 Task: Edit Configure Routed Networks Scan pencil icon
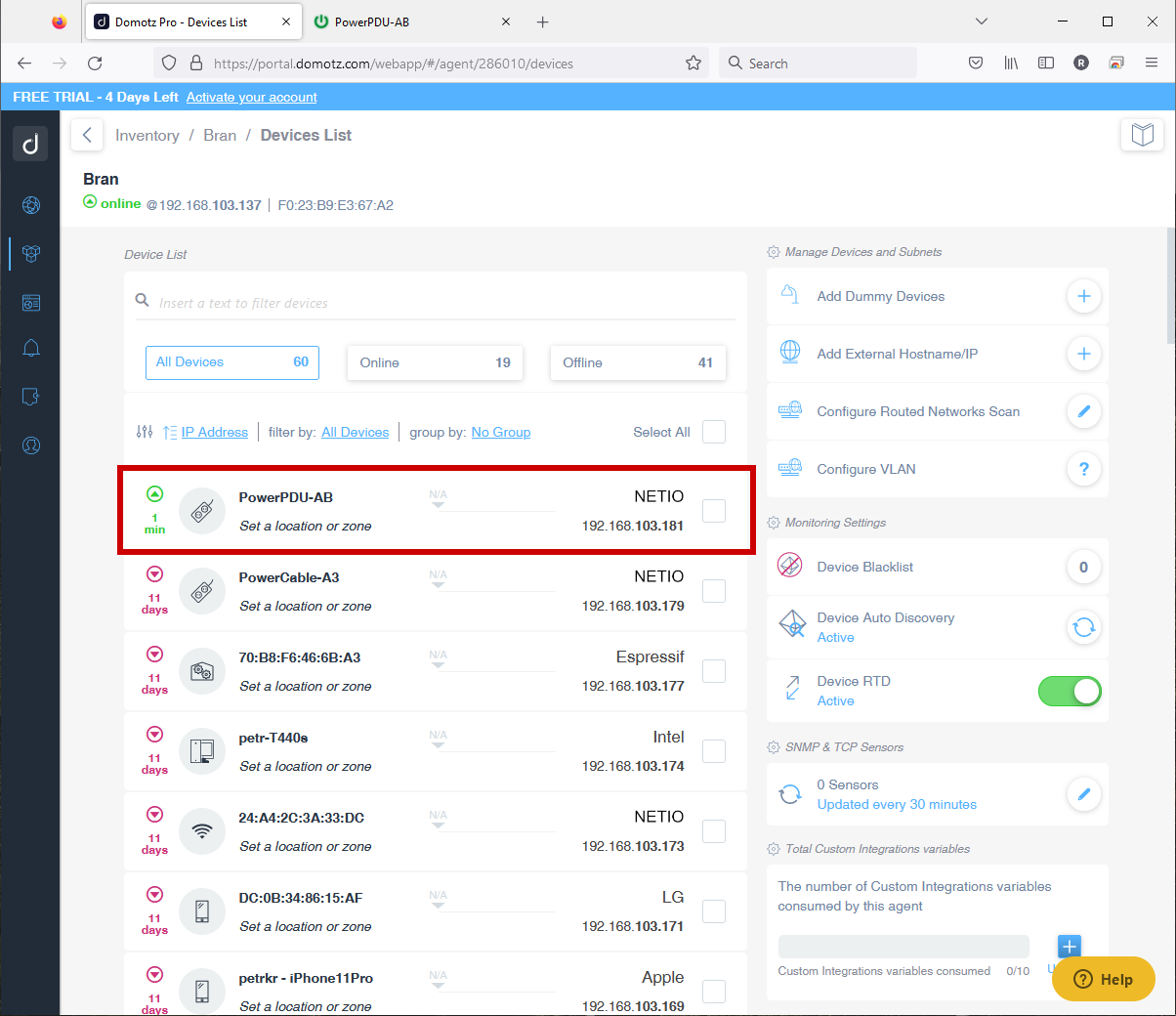[x=1083, y=411]
